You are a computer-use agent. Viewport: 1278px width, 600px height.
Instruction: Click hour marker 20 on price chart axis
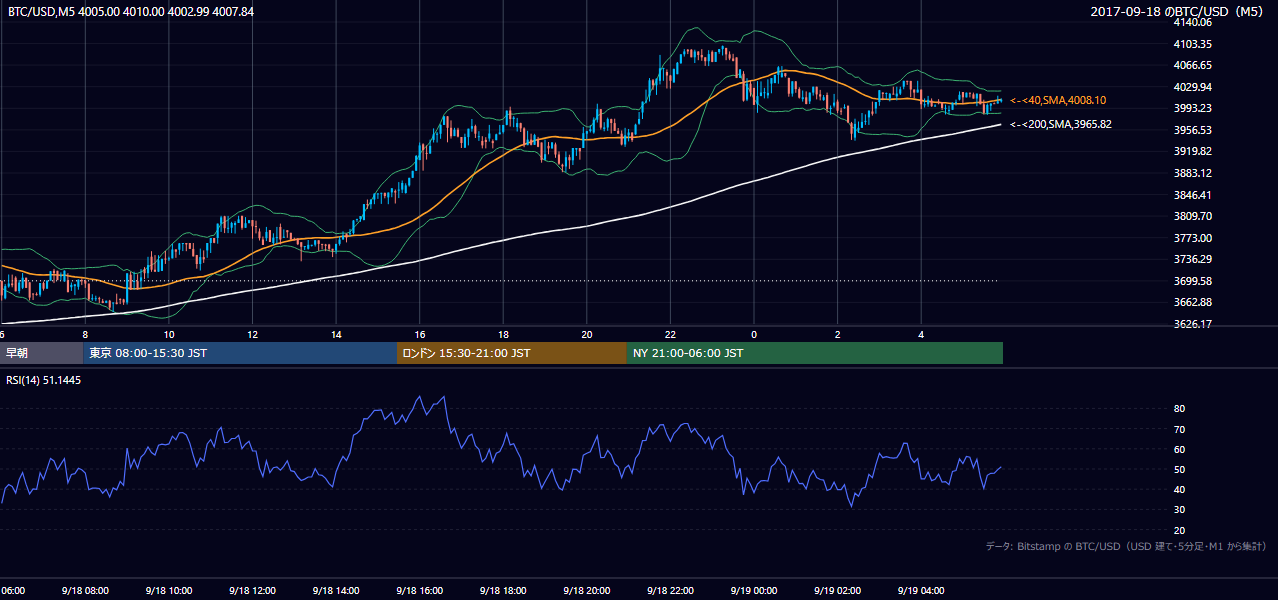click(x=587, y=335)
